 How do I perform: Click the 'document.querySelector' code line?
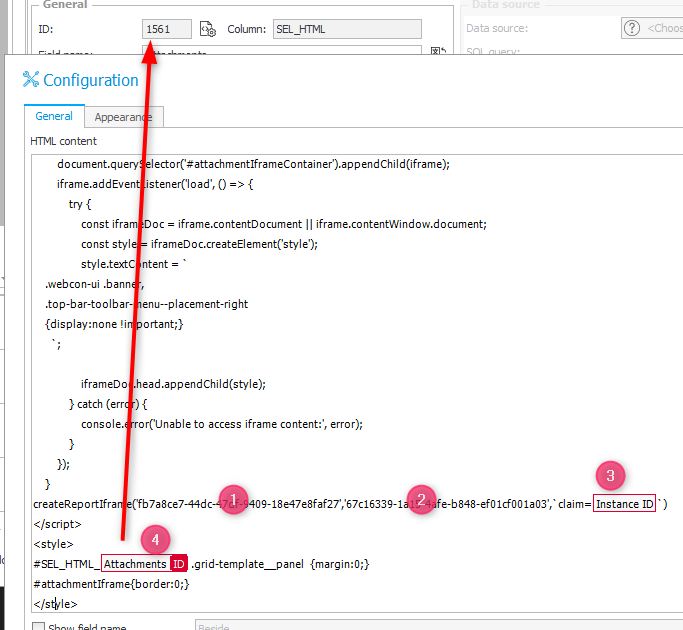coord(254,164)
